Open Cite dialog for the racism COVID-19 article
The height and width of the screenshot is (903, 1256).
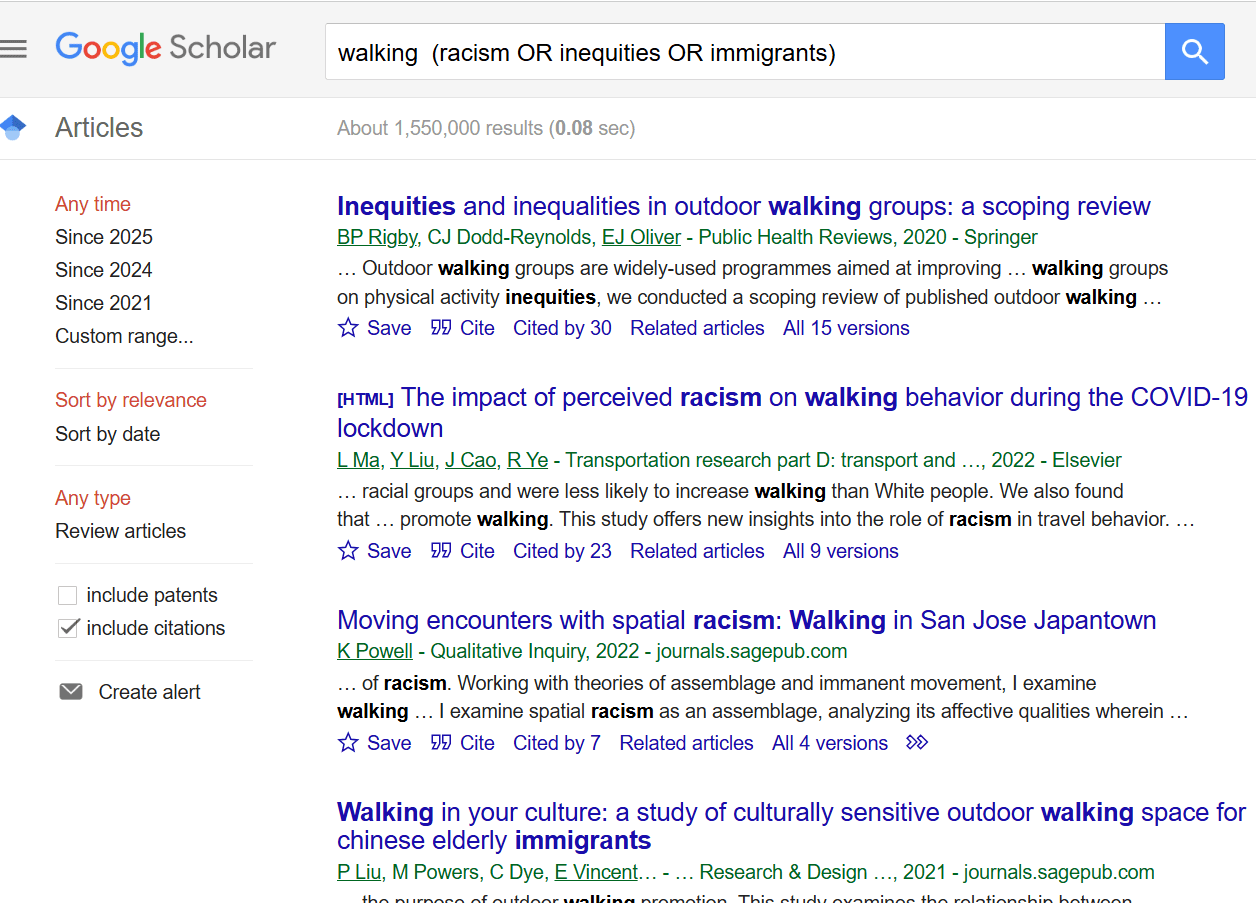coord(462,550)
